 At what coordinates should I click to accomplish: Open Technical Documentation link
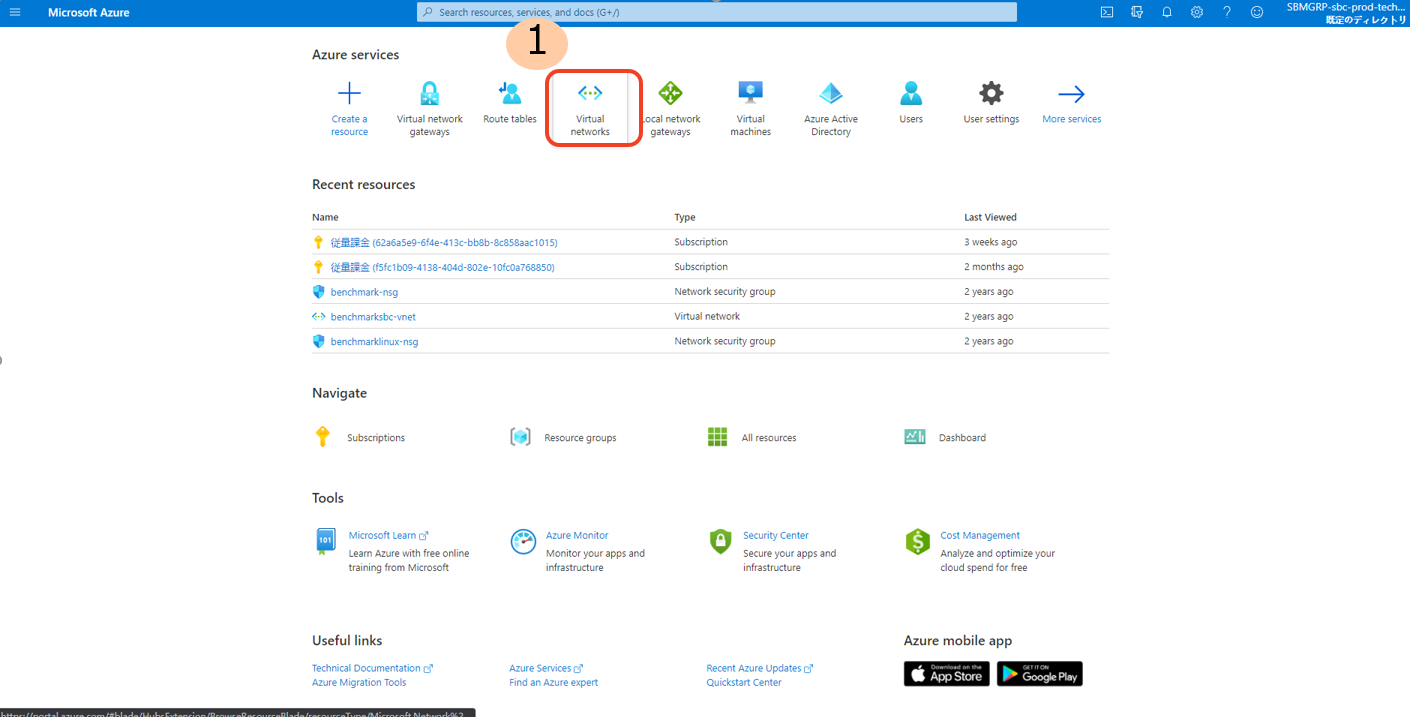click(x=372, y=668)
